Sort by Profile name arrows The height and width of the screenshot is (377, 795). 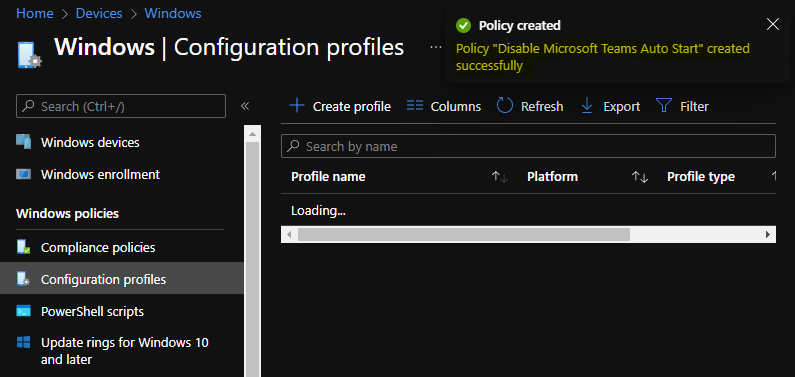[x=499, y=177]
